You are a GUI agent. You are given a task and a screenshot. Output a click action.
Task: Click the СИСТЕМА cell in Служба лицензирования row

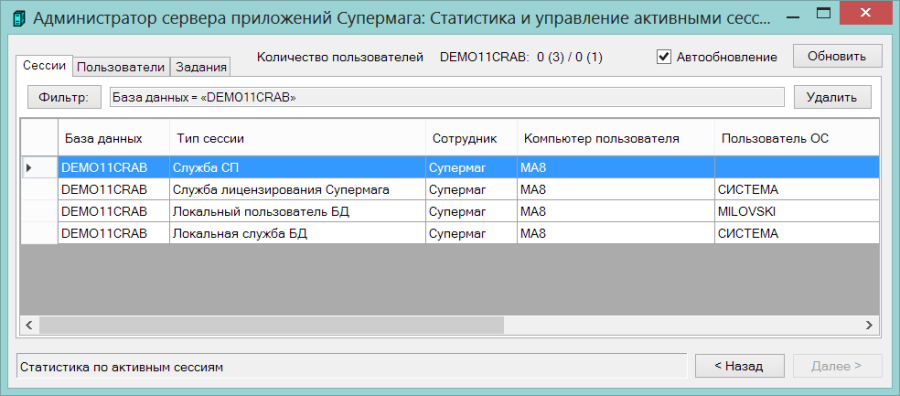[x=797, y=189]
